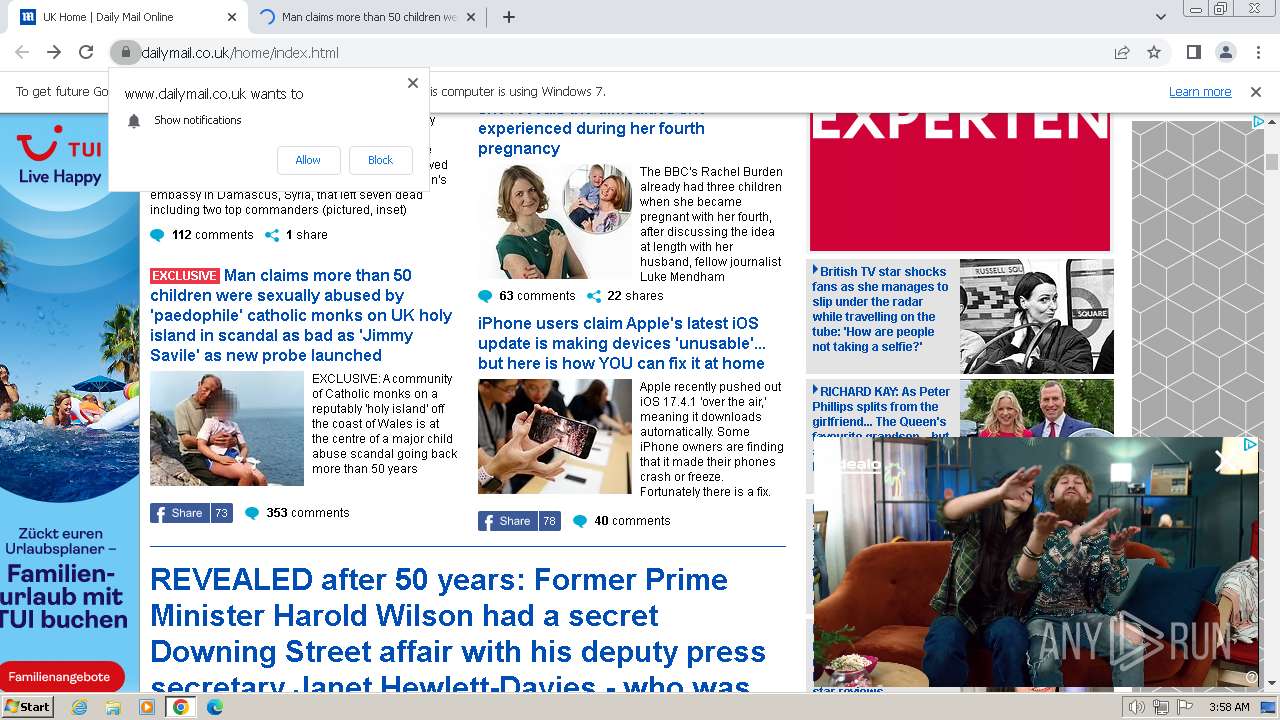This screenshot has height=720, width=1280.
Task: Close the notification permission popup
Action: pyautogui.click(x=413, y=83)
